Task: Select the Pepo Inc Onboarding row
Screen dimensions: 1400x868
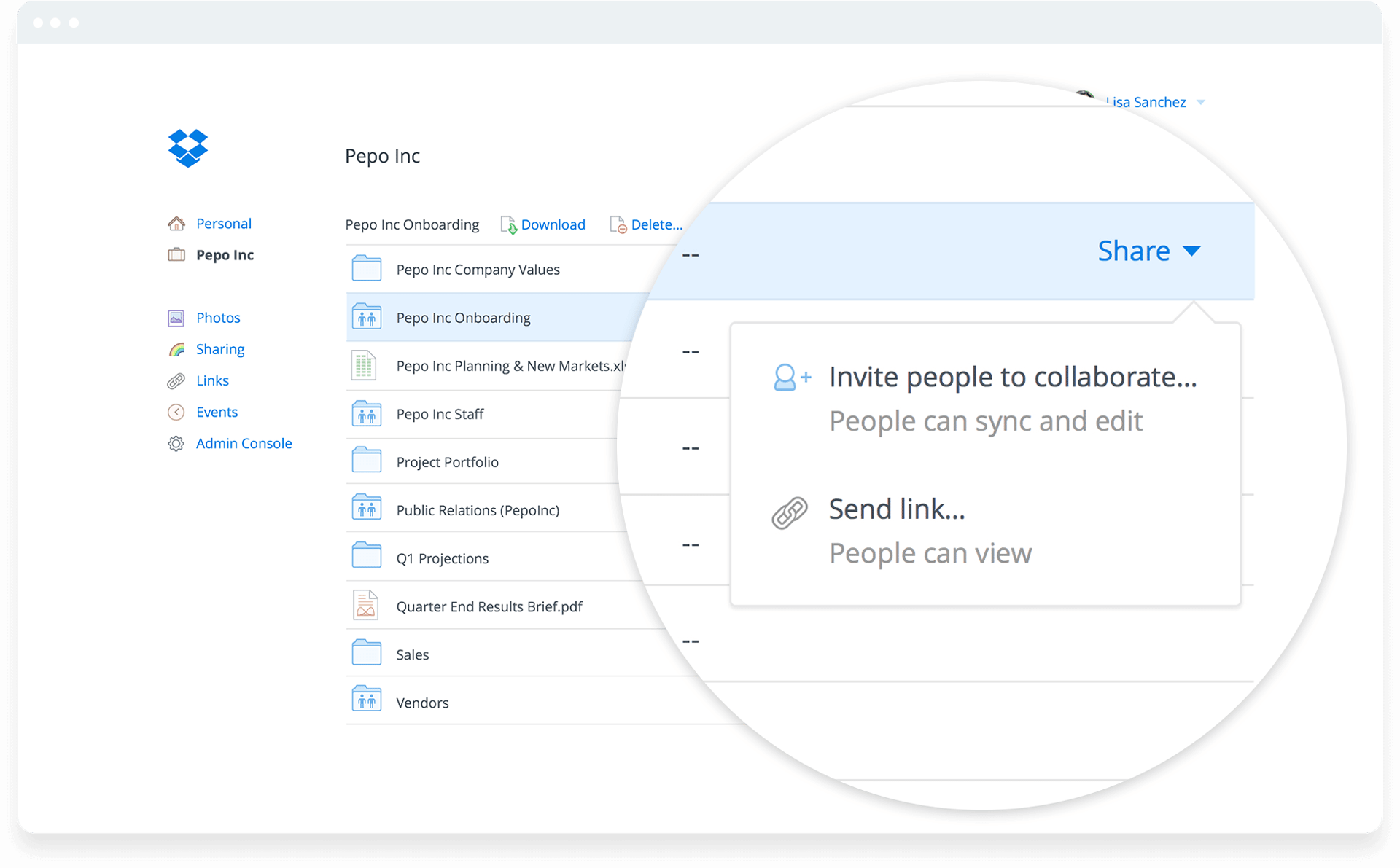Action: [x=463, y=318]
